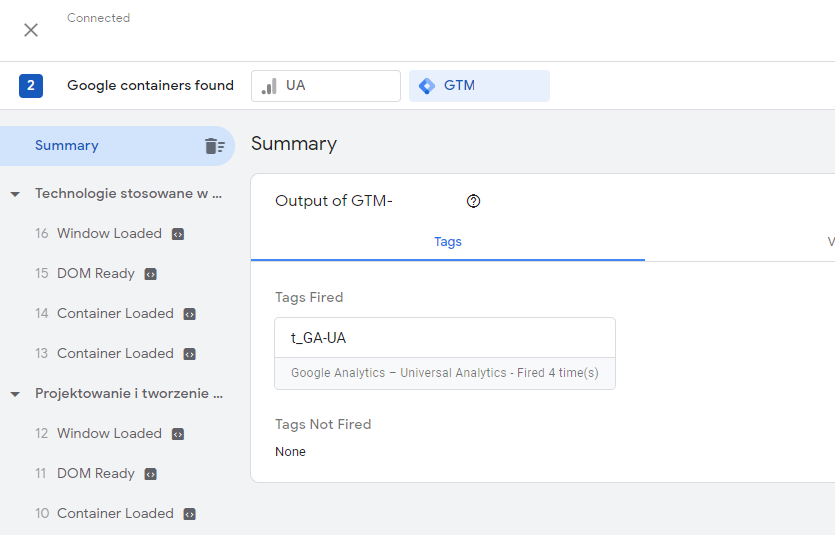This screenshot has height=535, width=835.
Task: Click the code icon beside 14 Container Loaded
Action: pos(190,314)
